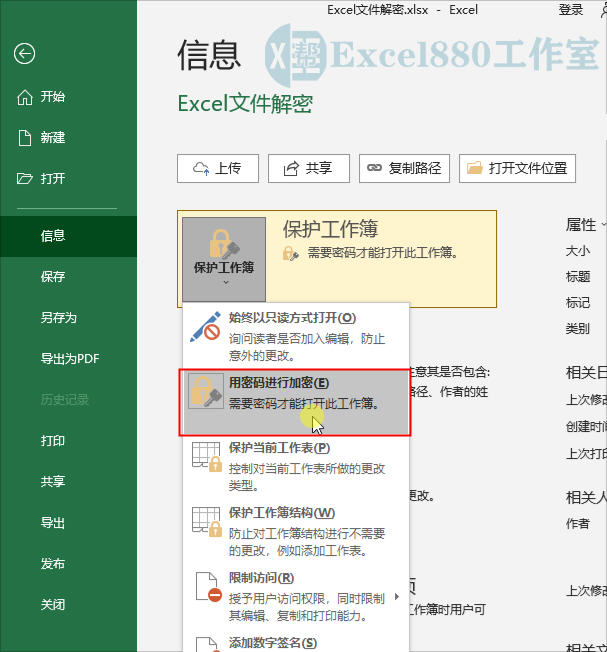Click the lock-and-key icon on 保护工作簿 button
This screenshot has width=607, height=652.
pyautogui.click(x=225, y=244)
